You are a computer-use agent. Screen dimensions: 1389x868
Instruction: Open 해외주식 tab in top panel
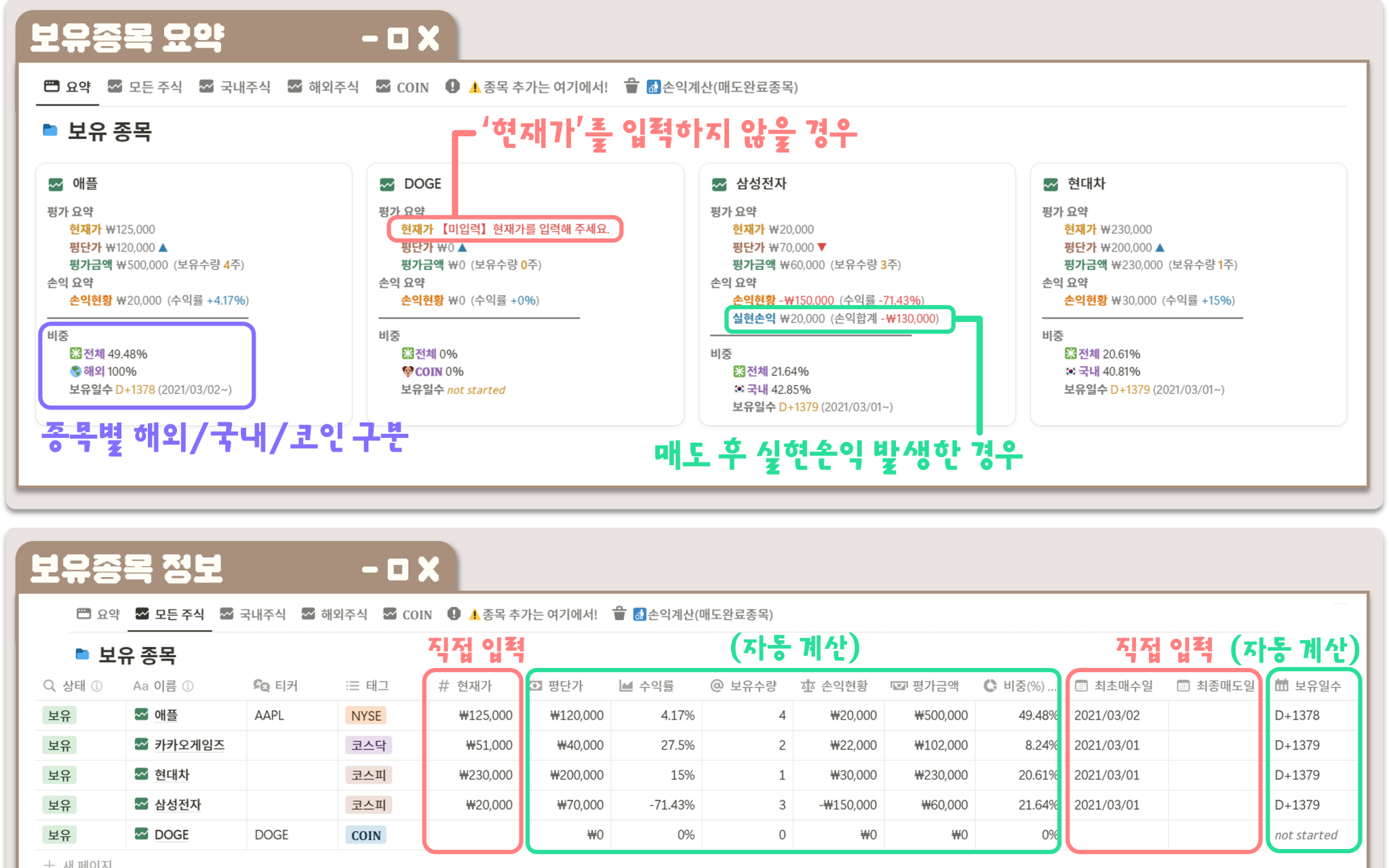click(323, 87)
